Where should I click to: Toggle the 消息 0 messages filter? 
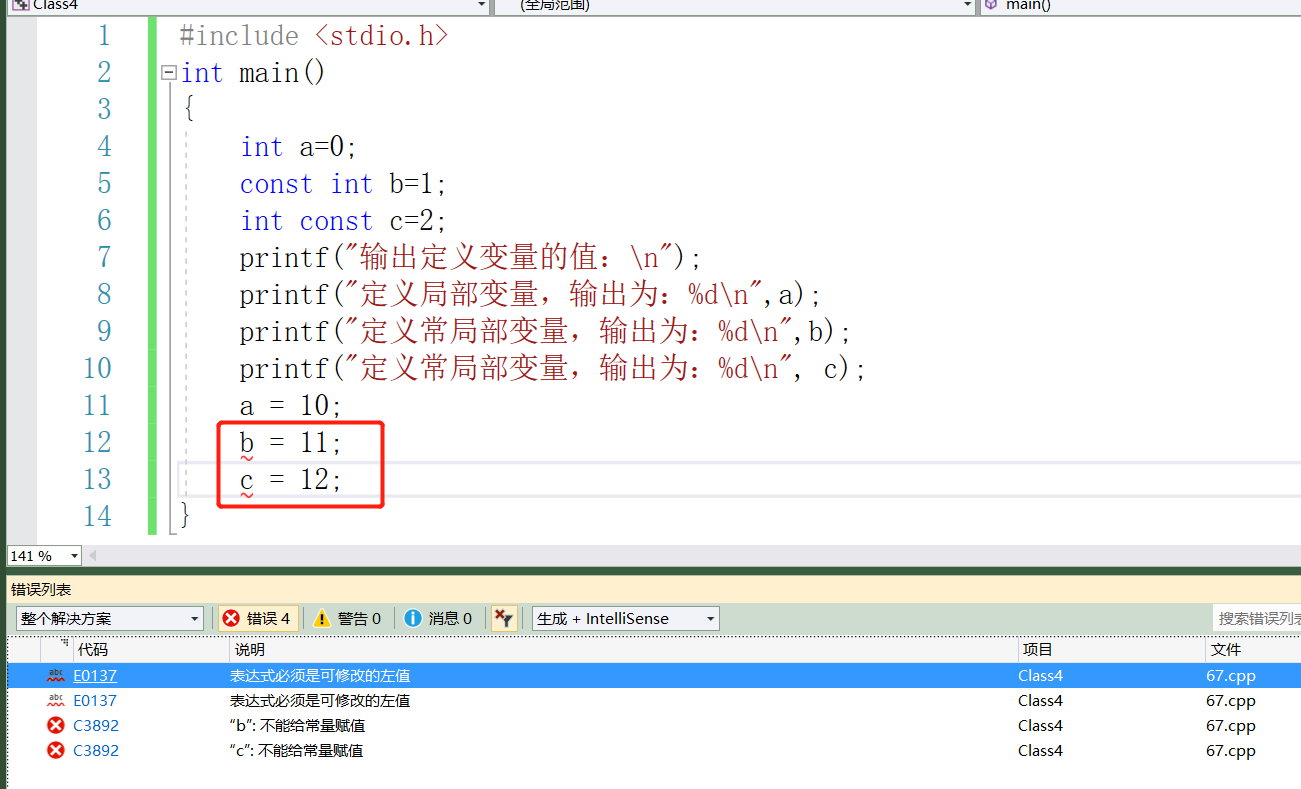point(440,617)
